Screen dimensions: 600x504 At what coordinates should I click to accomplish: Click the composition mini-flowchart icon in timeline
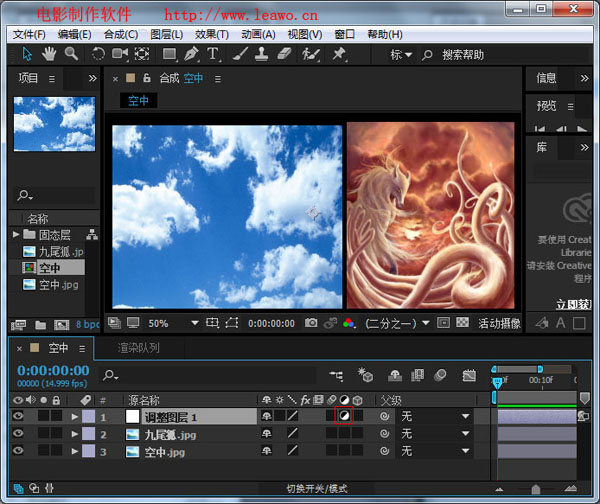[336, 376]
